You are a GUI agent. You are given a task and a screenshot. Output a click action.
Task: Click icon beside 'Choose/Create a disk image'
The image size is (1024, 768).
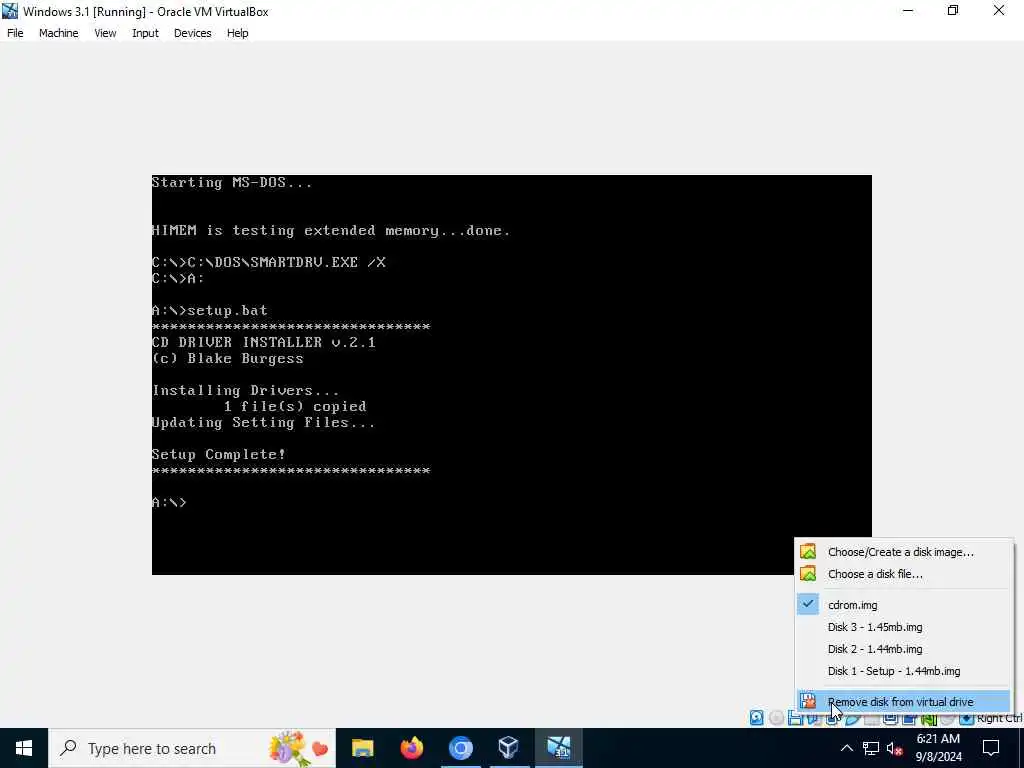808,552
